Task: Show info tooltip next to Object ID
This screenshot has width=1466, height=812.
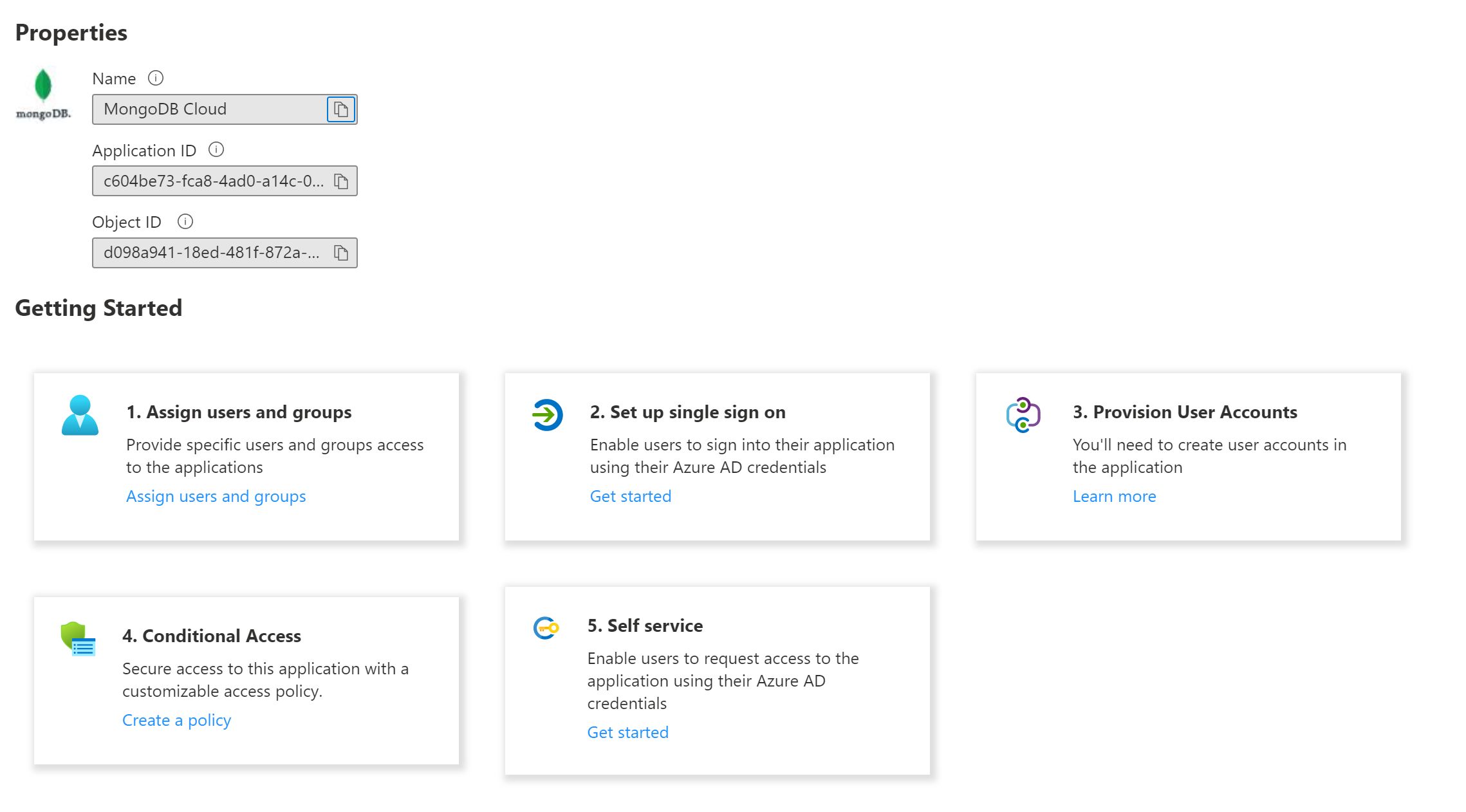Action: pos(185,222)
